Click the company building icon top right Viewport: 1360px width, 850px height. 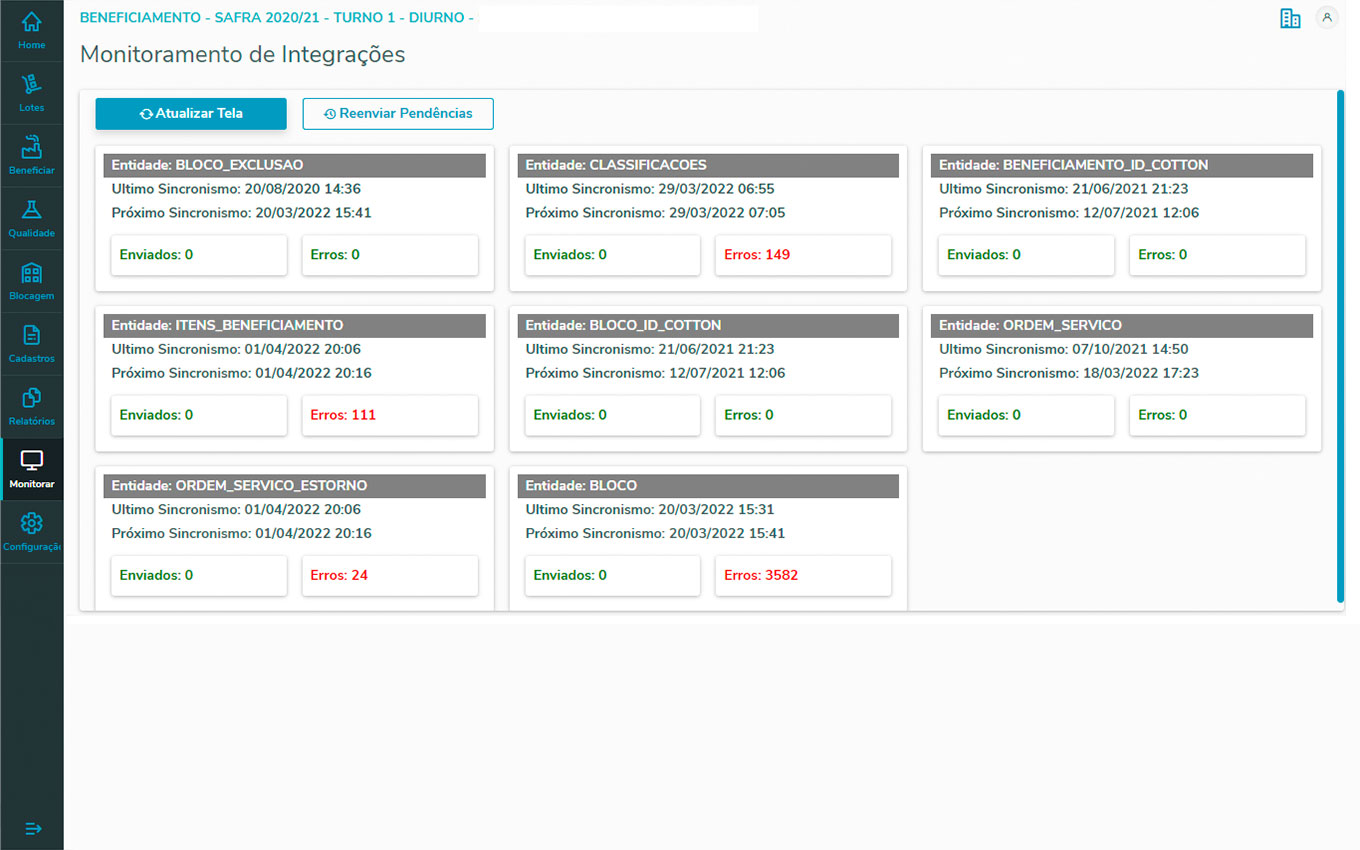click(1290, 18)
